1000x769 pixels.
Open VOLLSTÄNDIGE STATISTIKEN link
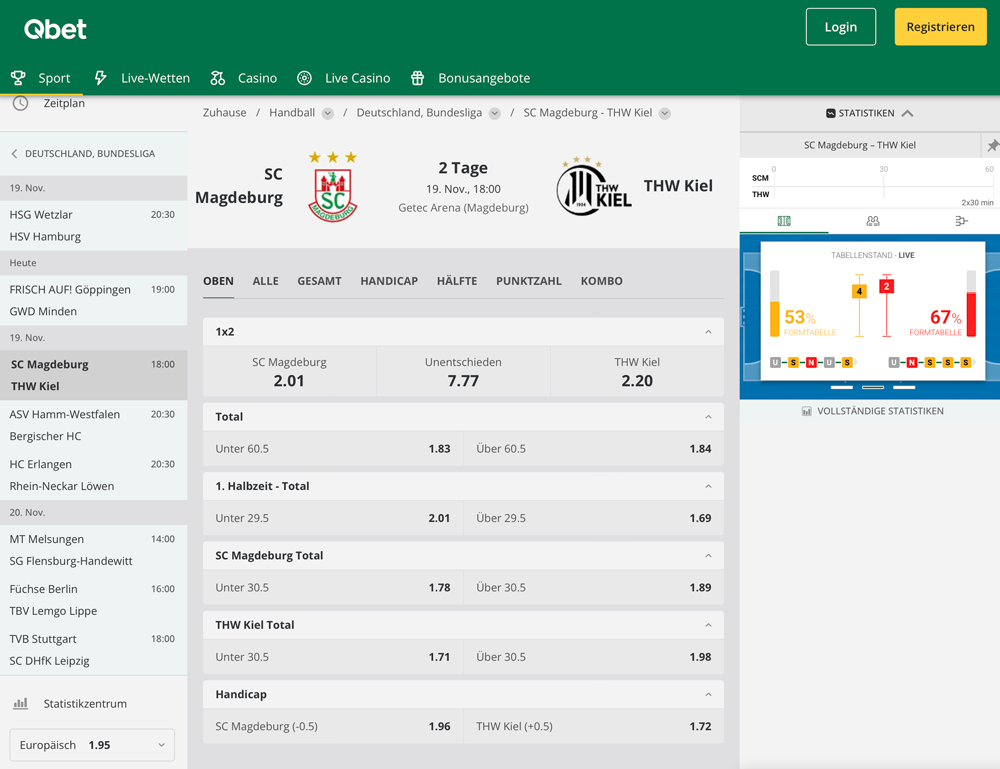pos(870,410)
